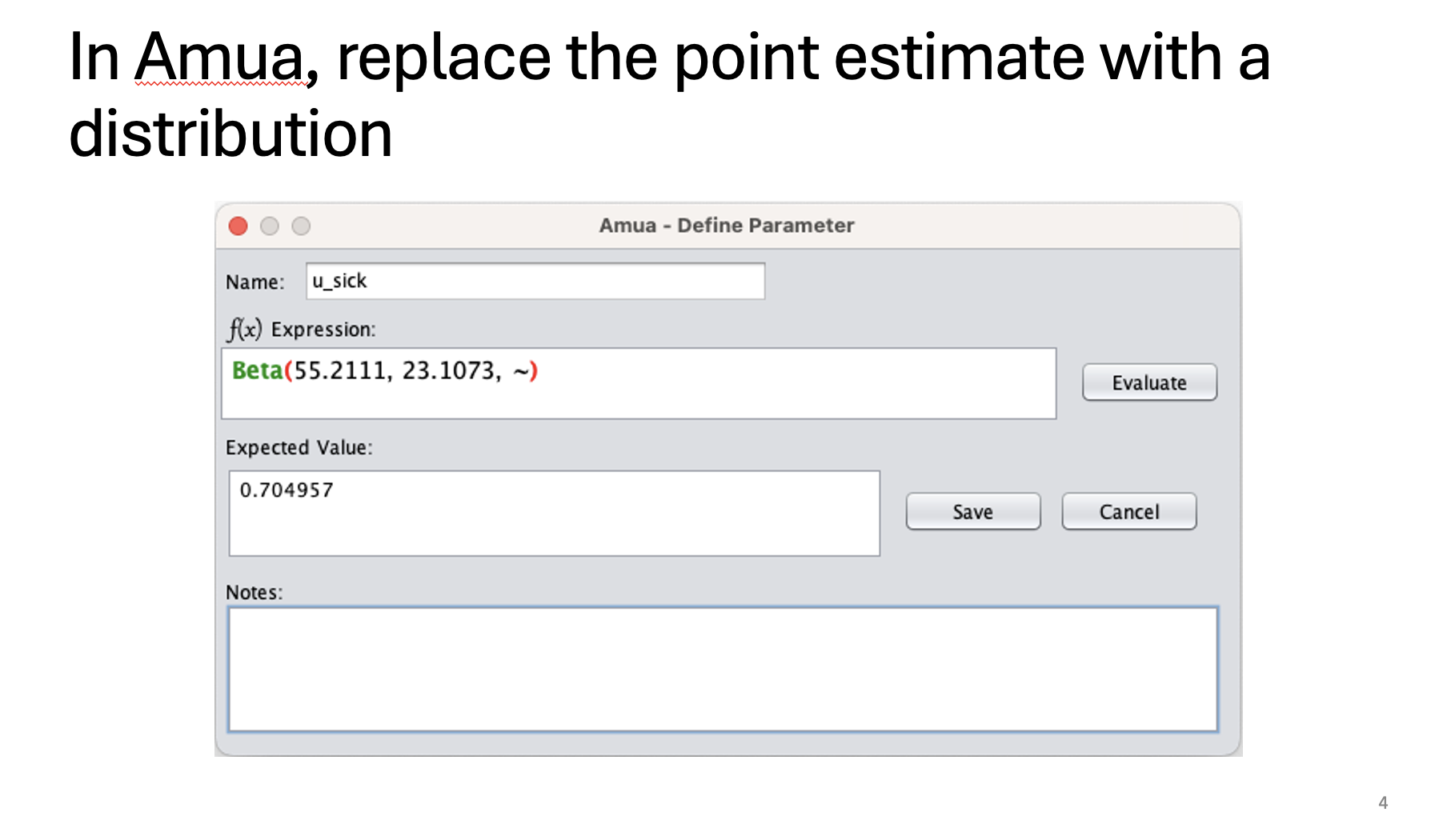Viewport: 1447px width, 840px height.
Task: Click the f(x) function icon
Action: (x=244, y=329)
